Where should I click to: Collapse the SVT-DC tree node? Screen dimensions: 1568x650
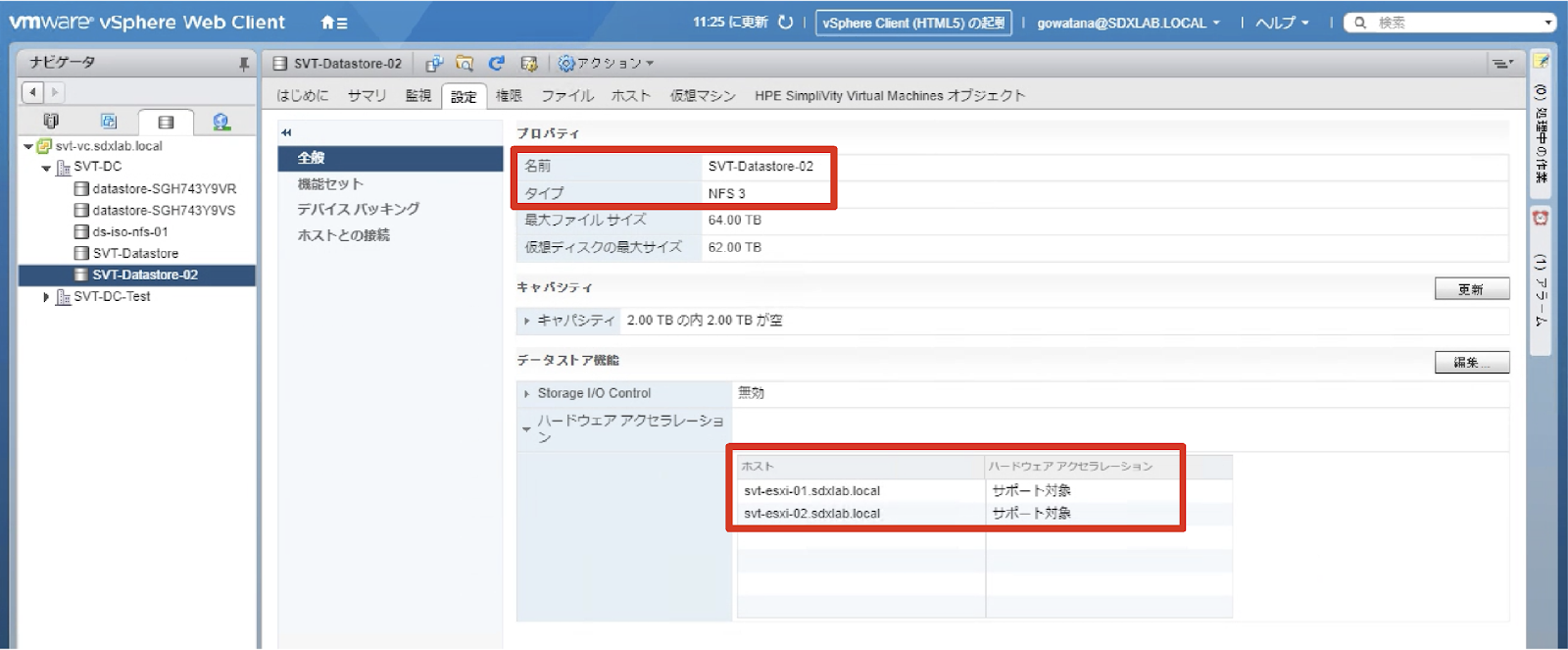point(46,169)
